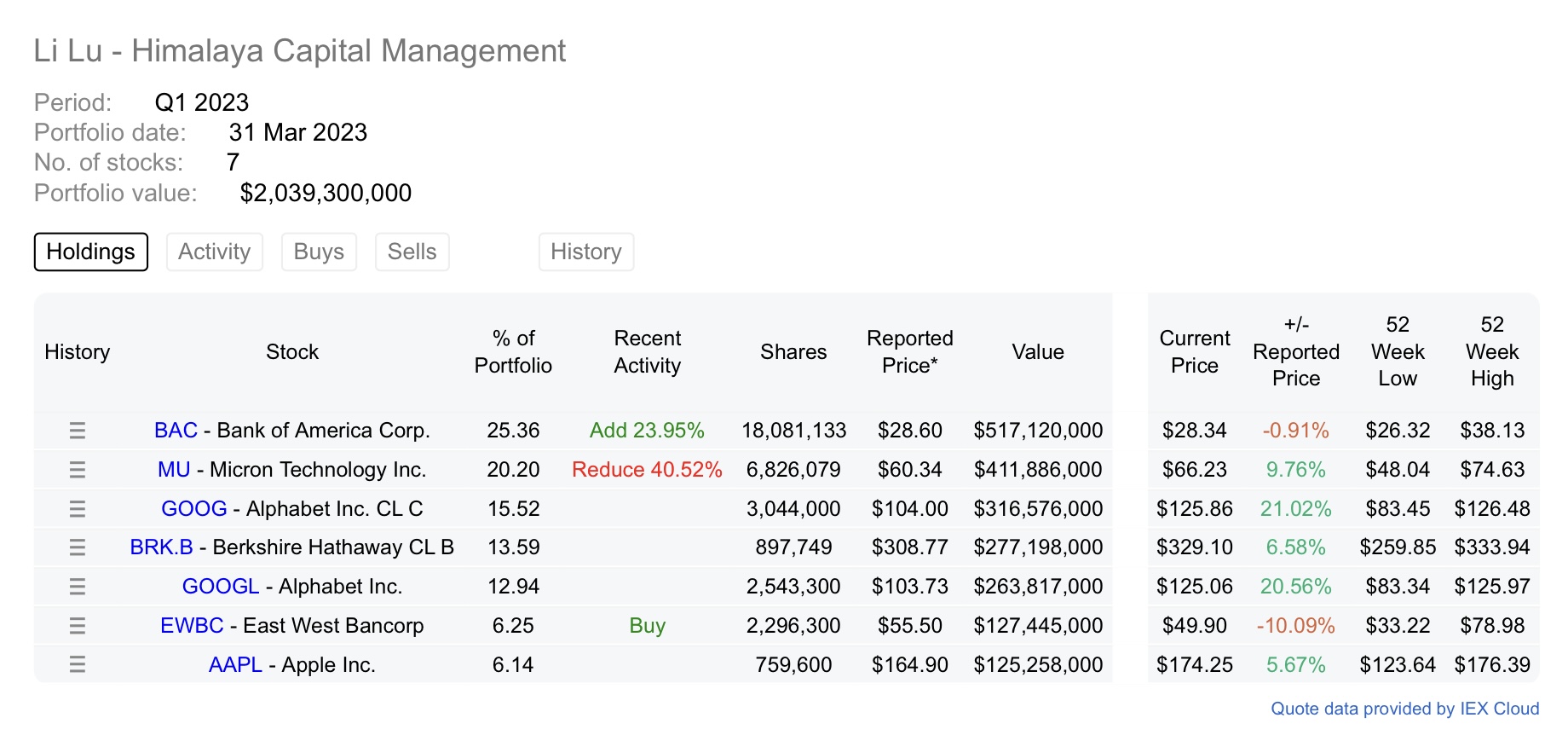Select shares figure 18,081,133
This screenshot has width=1568, height=741.
(x=793, y=431)
